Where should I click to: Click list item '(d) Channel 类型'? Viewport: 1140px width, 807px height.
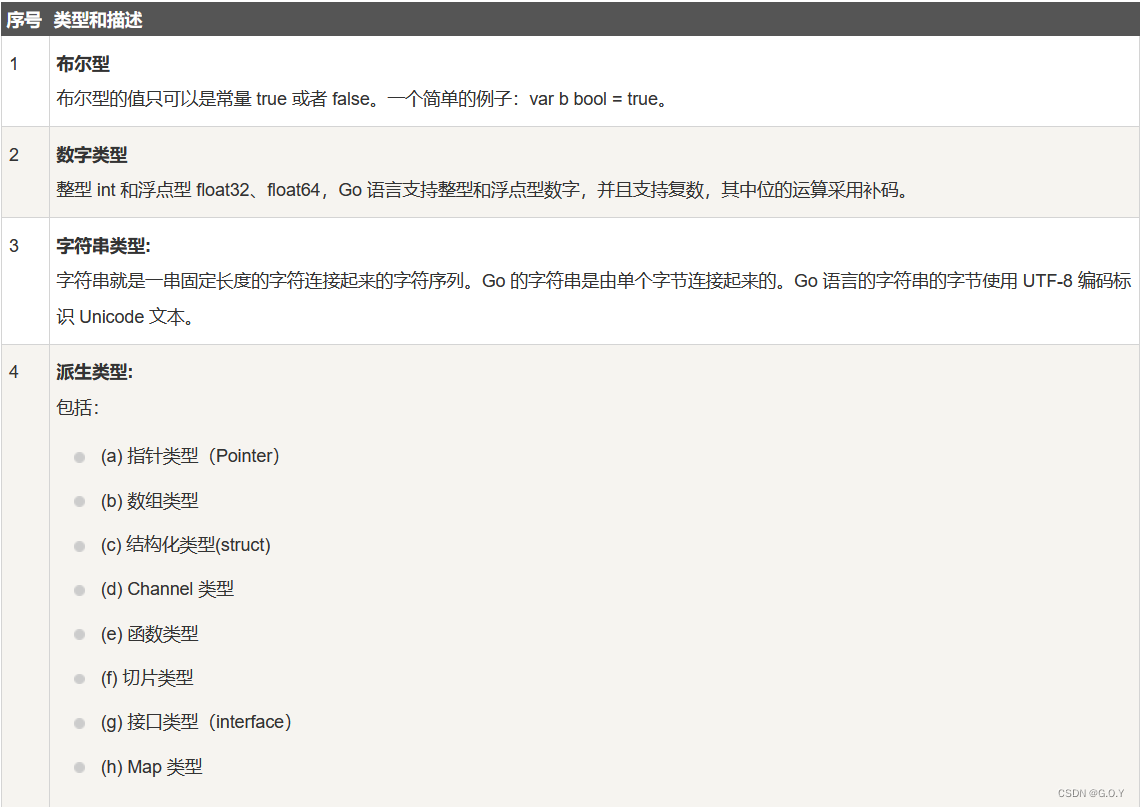167,590
